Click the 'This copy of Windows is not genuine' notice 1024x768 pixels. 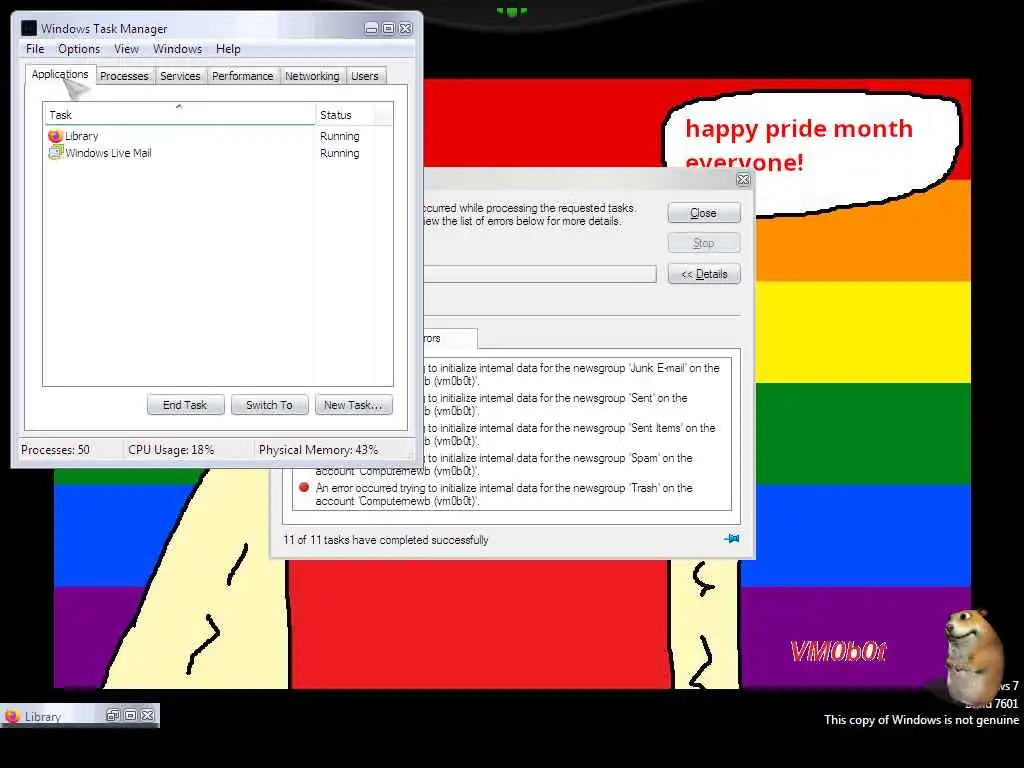point(921,720)
